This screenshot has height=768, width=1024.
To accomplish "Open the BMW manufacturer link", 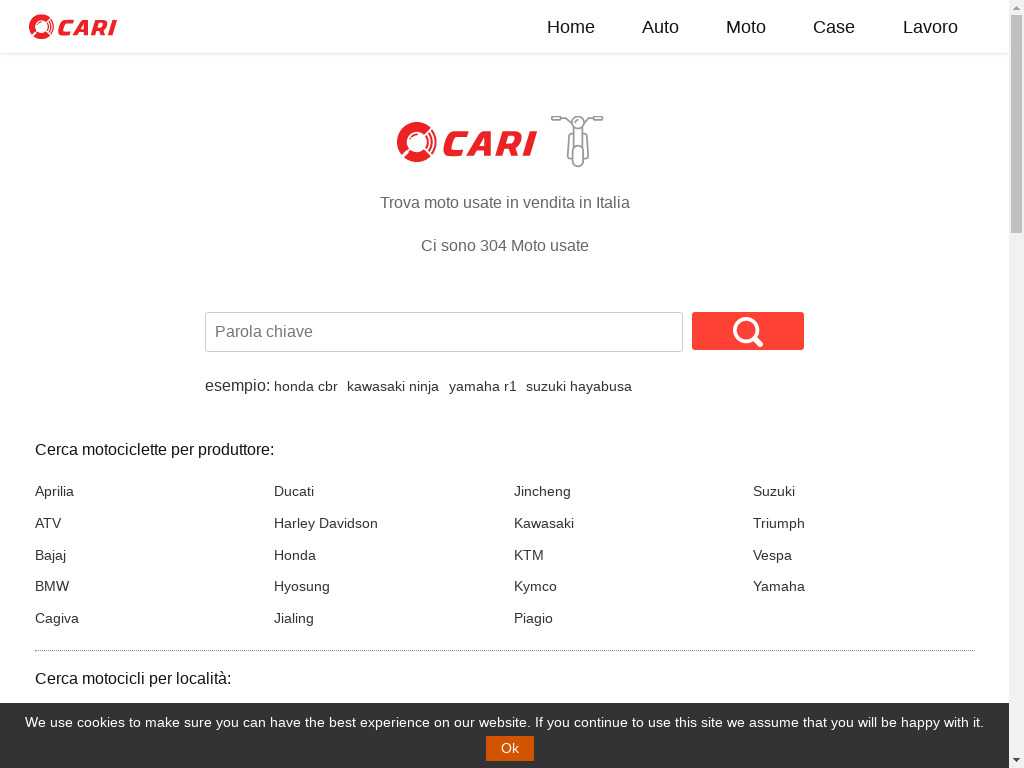I will 52,586.
